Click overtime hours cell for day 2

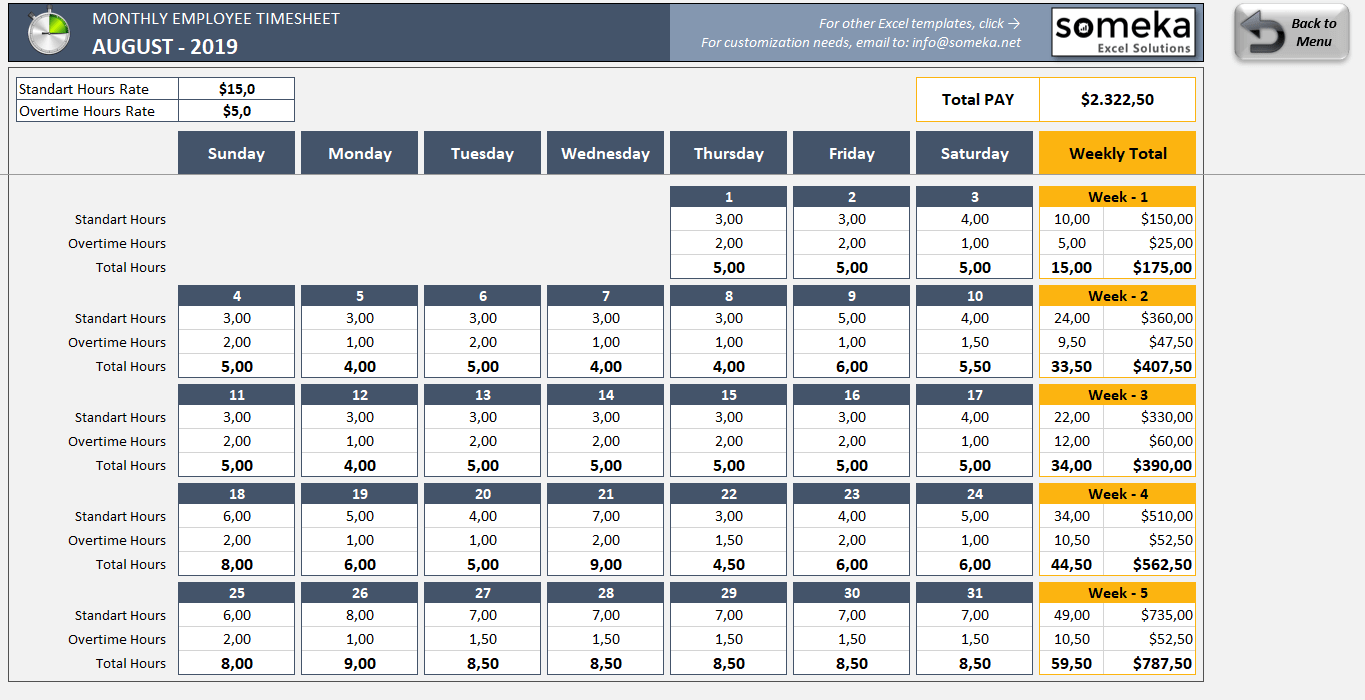tap(851, 243)
